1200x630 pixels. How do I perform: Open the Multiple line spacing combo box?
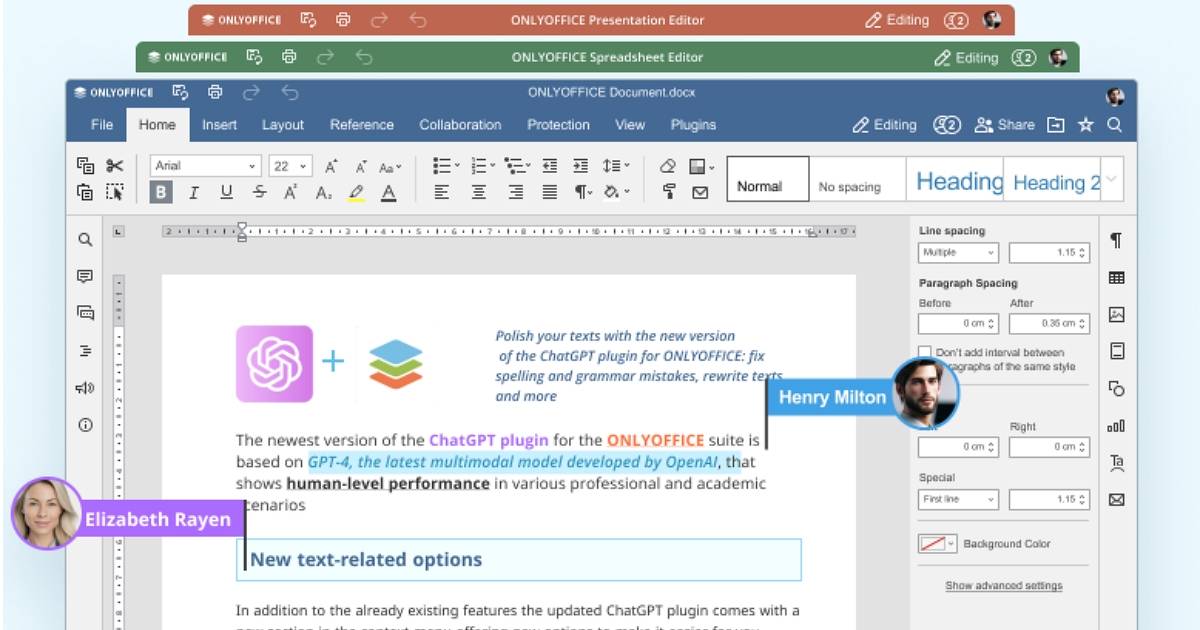pos(959,253)
